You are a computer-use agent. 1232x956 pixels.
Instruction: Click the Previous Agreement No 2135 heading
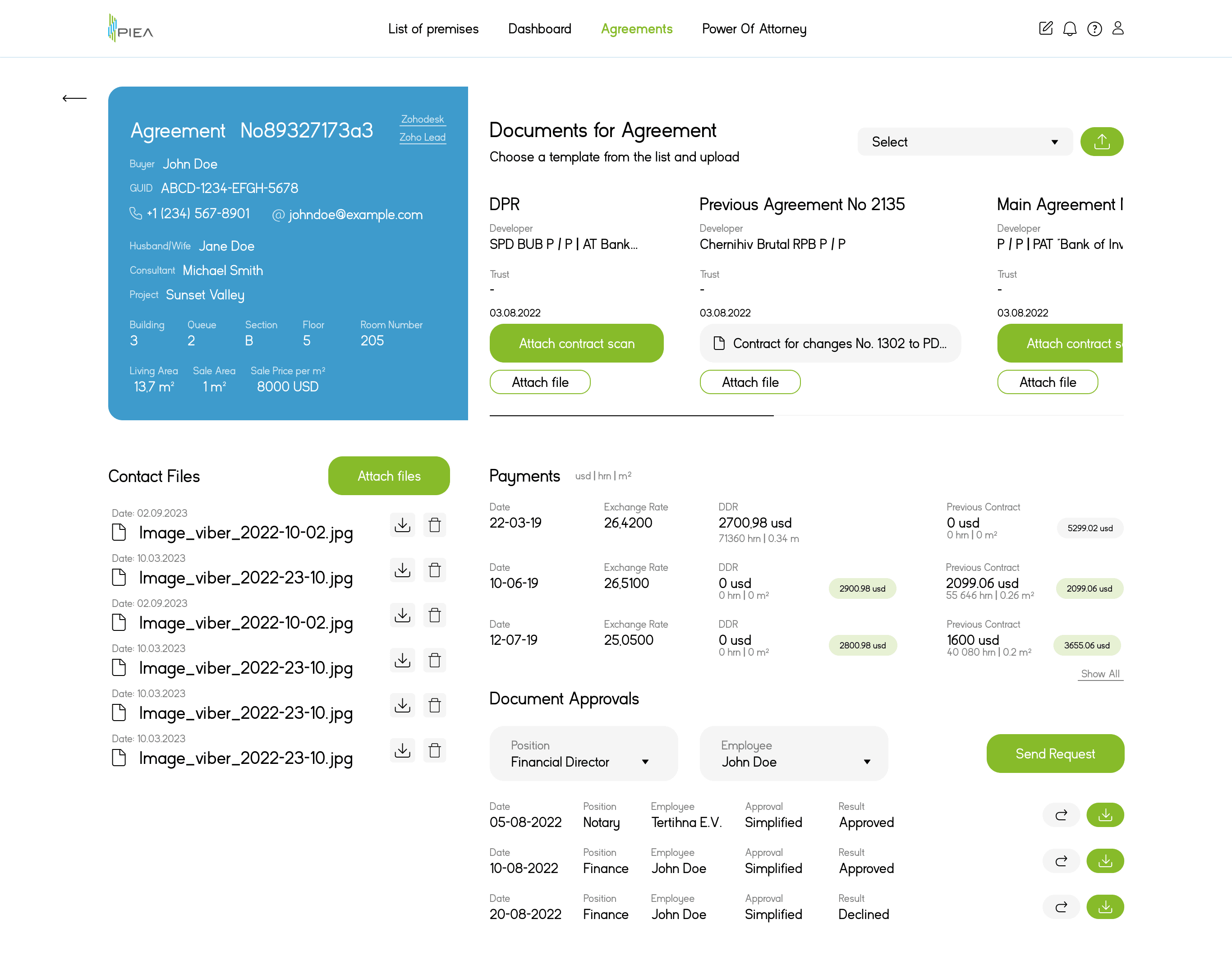click(802, 204)
